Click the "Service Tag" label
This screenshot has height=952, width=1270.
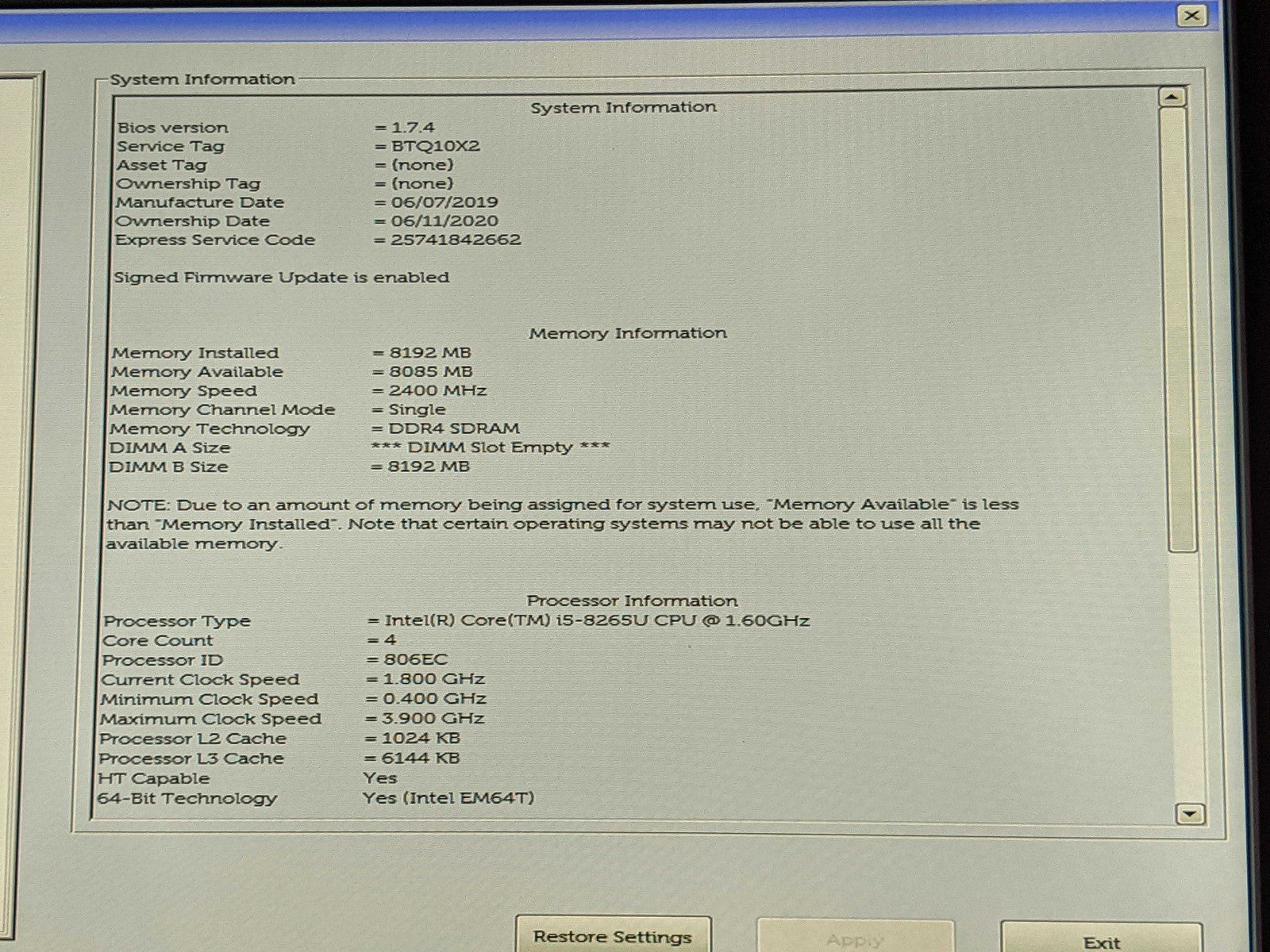(x=171, y=147)
